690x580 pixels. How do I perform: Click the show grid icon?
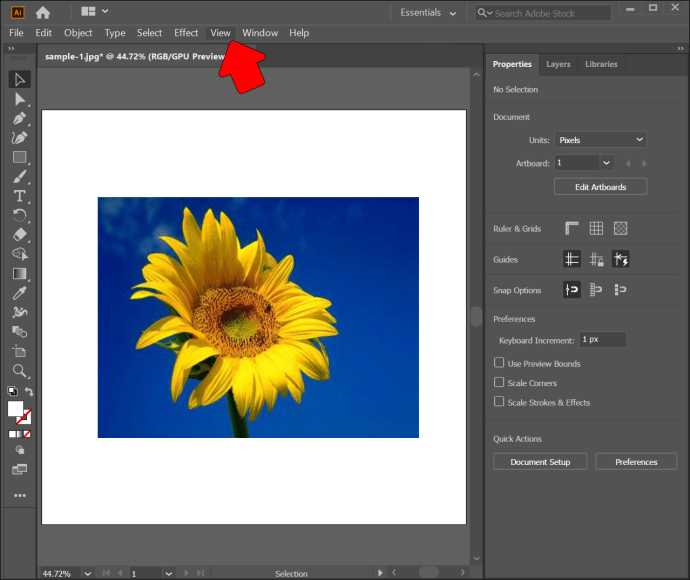(x=596, y=229)
